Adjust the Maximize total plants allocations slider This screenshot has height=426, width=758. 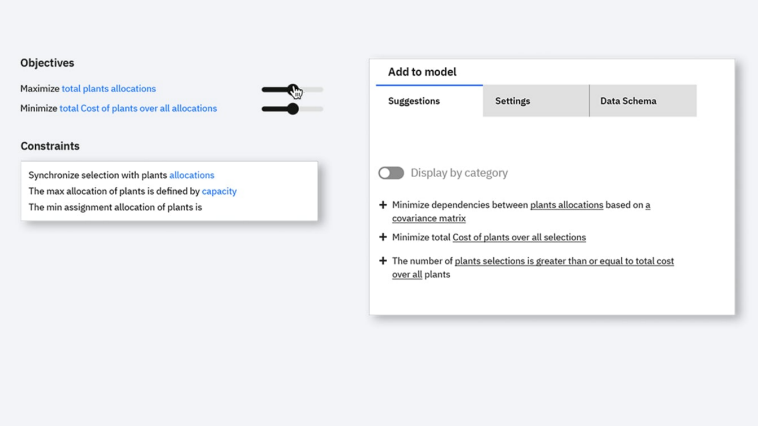[292, 89]
